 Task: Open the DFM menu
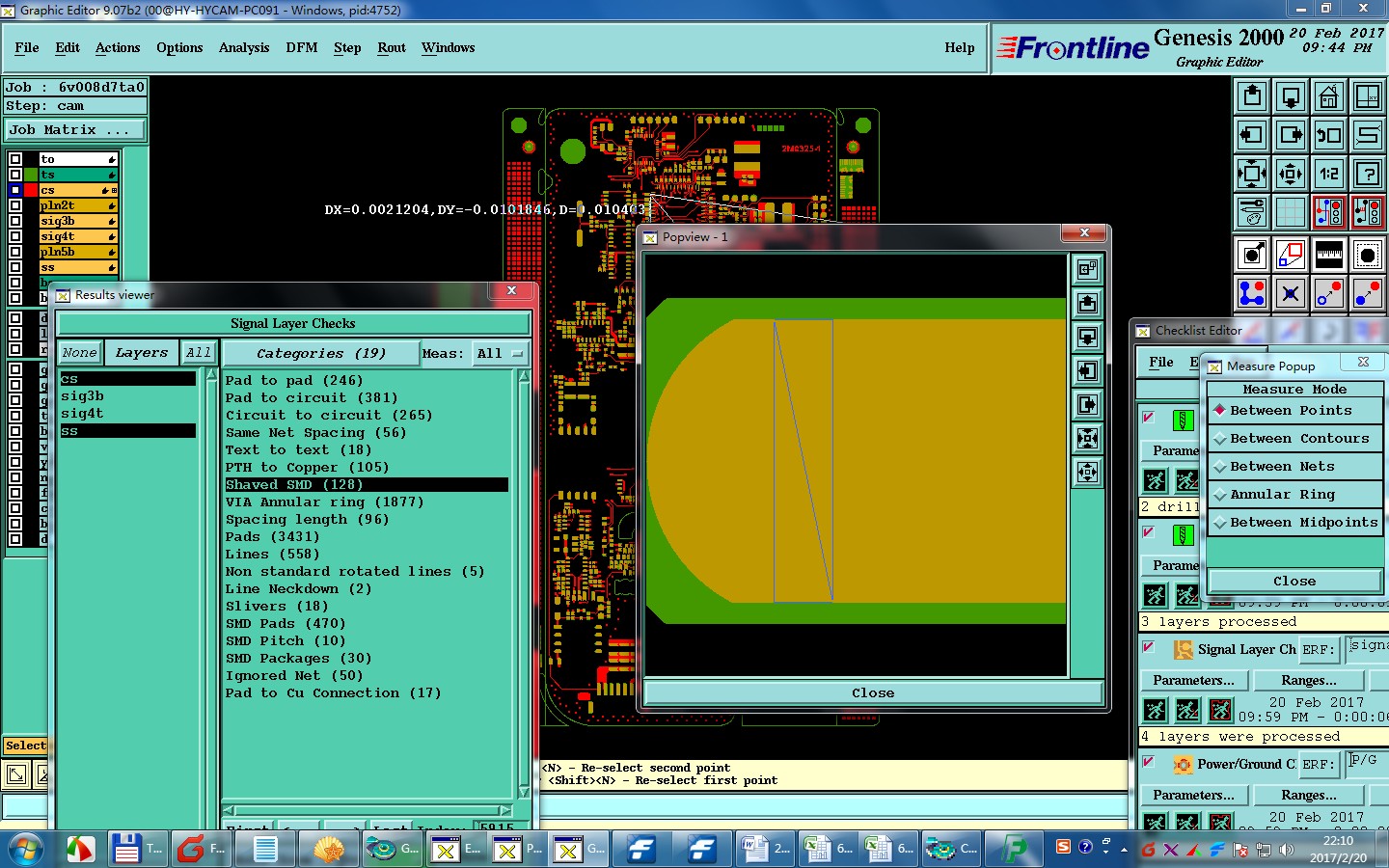pyautogui.click(x=301, y=48)
